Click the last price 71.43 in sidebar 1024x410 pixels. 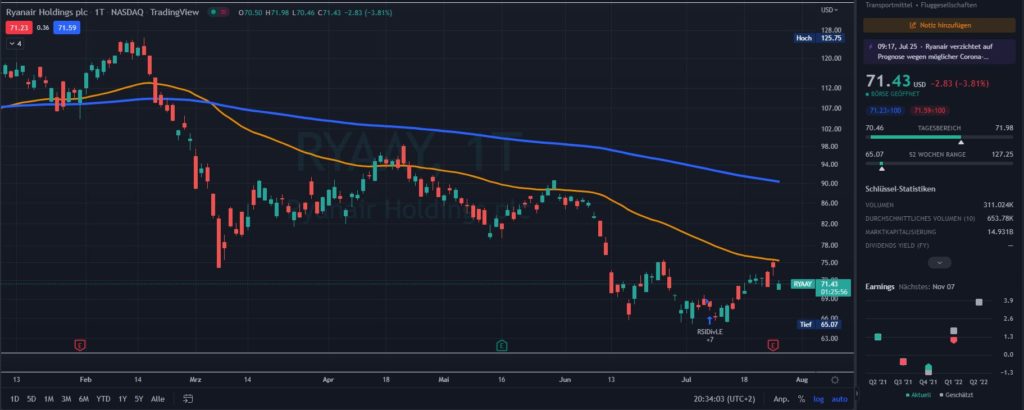pos(887,81)
